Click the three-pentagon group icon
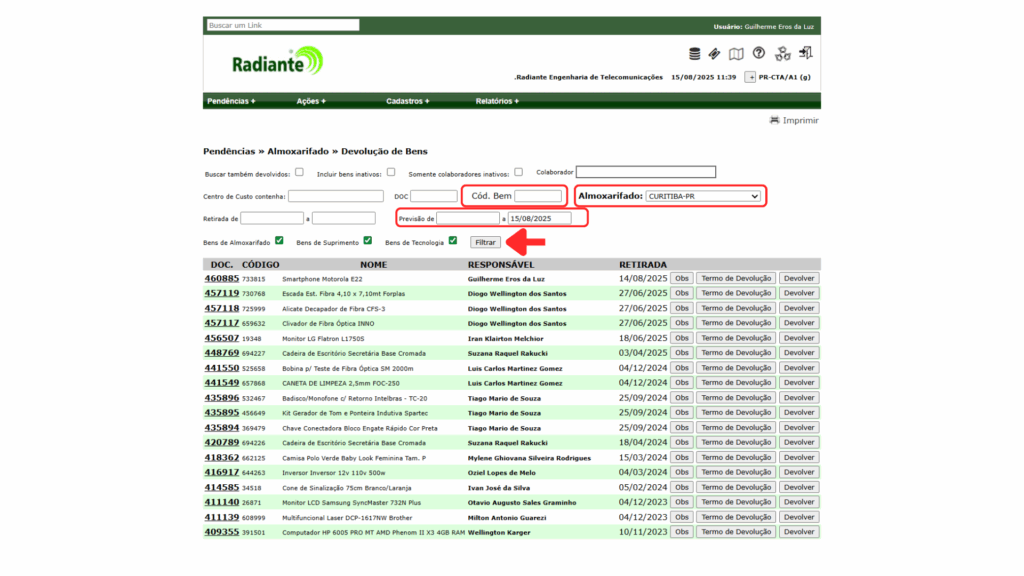Screen dimensions: 1024x576 [783, 54]
